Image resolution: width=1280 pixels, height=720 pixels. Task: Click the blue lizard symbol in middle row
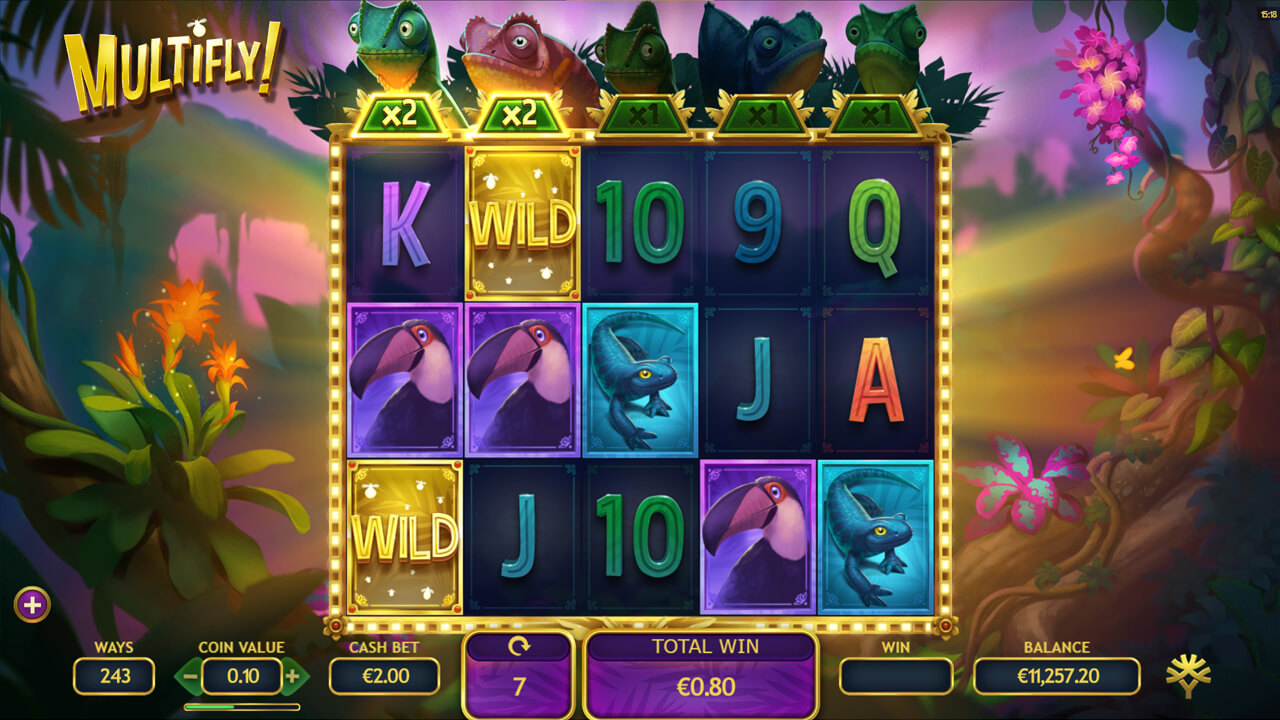pyautogui.click(x=640, y=380)
